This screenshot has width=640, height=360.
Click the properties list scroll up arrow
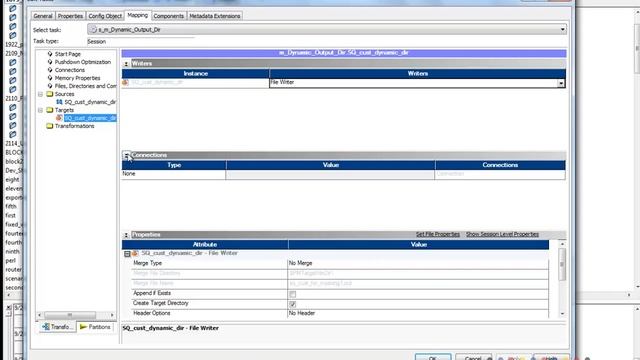pos(562,244)
